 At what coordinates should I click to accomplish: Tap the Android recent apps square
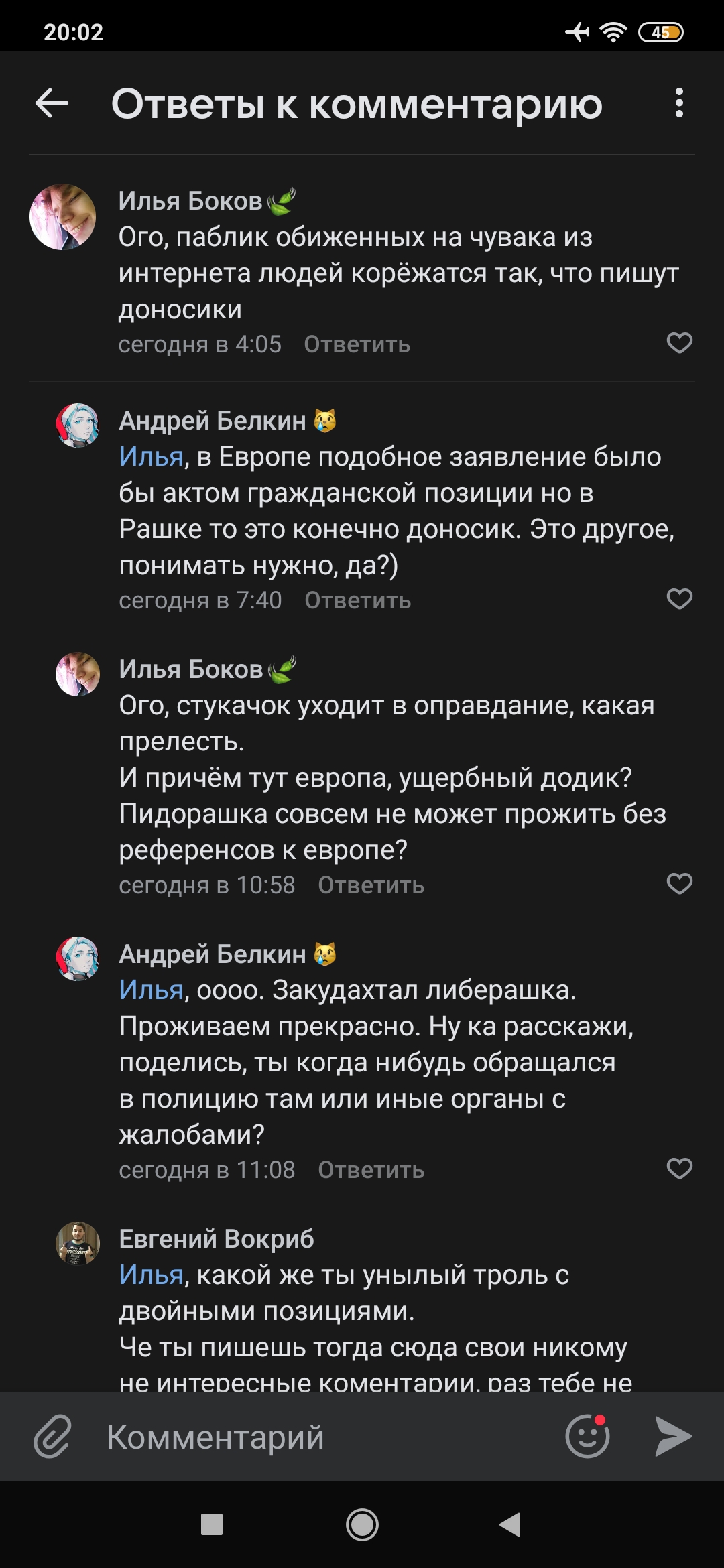212,1524
